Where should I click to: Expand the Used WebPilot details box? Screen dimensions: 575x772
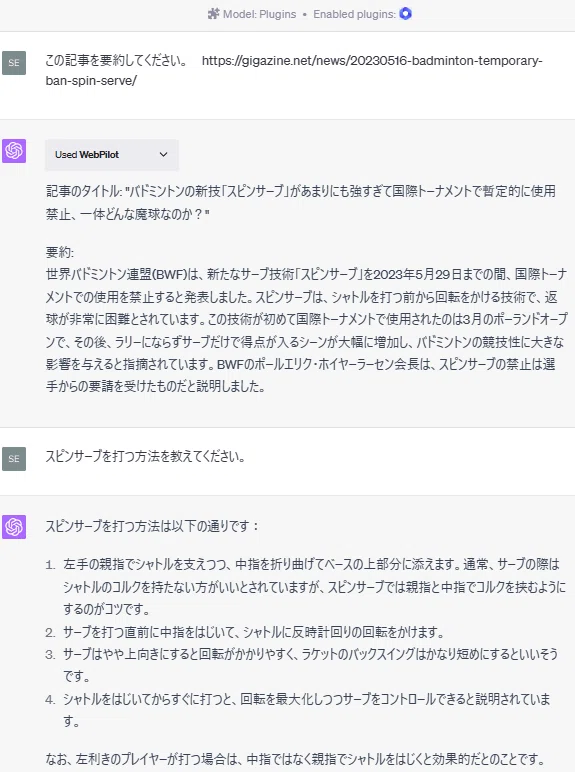(x=112, y=155)
